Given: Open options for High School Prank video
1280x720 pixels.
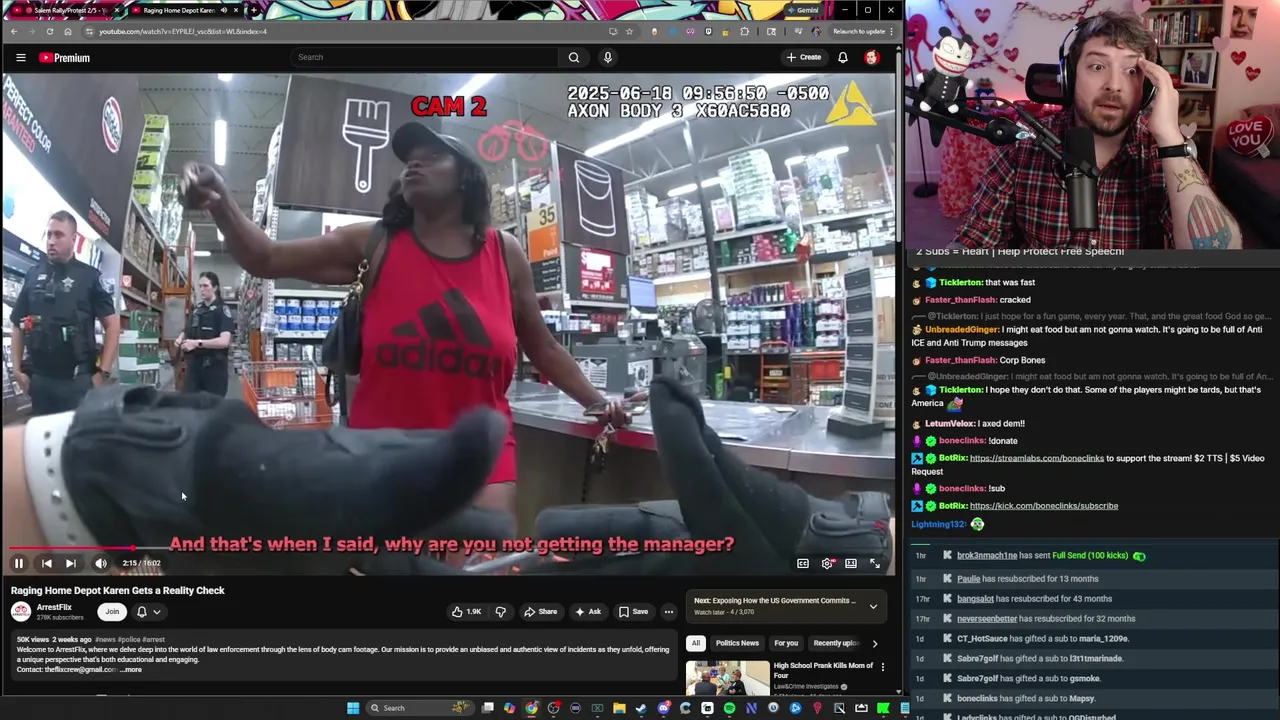Looking at the screenshot, I should point(882,667).
